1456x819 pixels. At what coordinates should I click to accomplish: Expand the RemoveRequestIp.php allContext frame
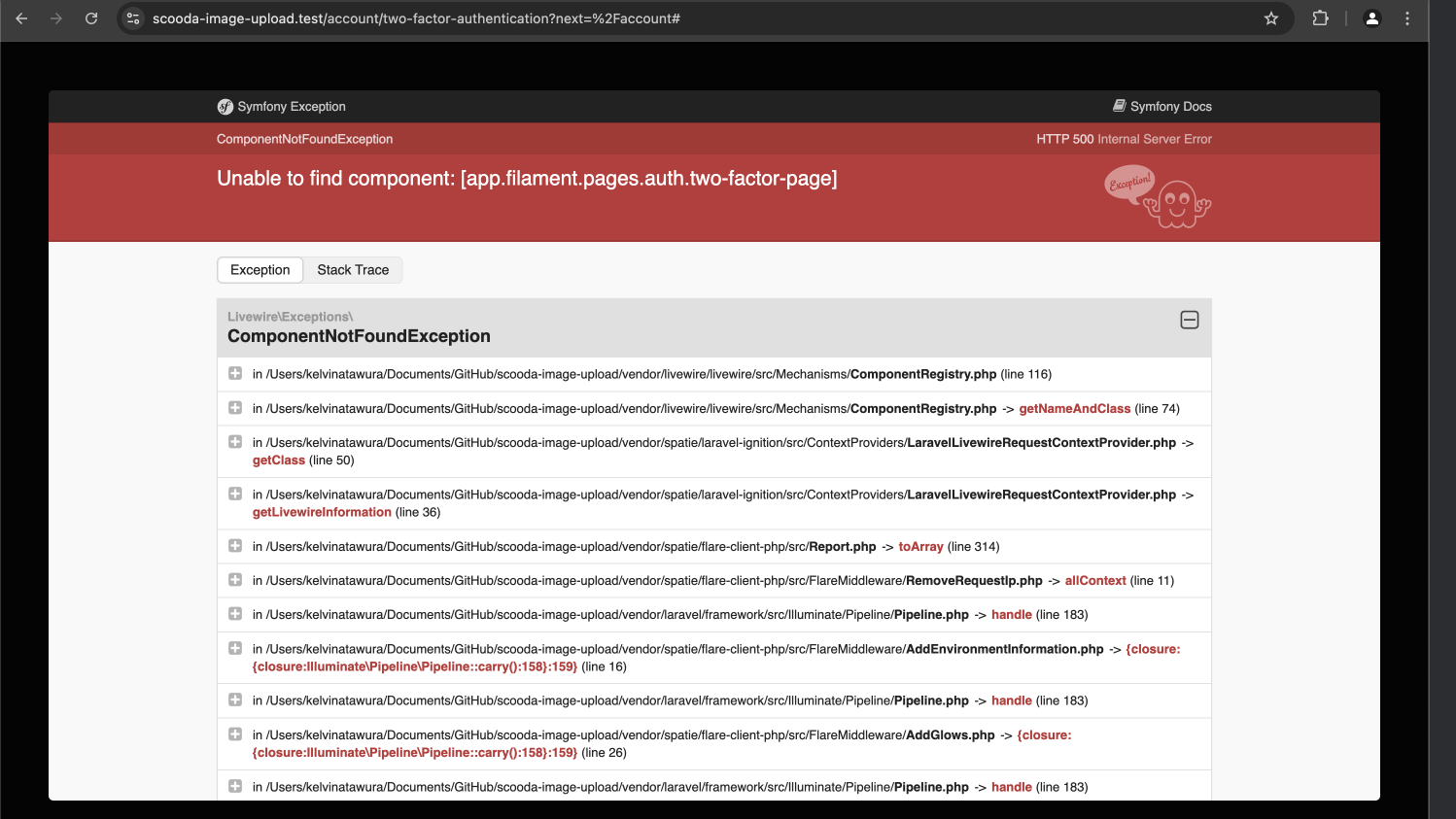235,580
